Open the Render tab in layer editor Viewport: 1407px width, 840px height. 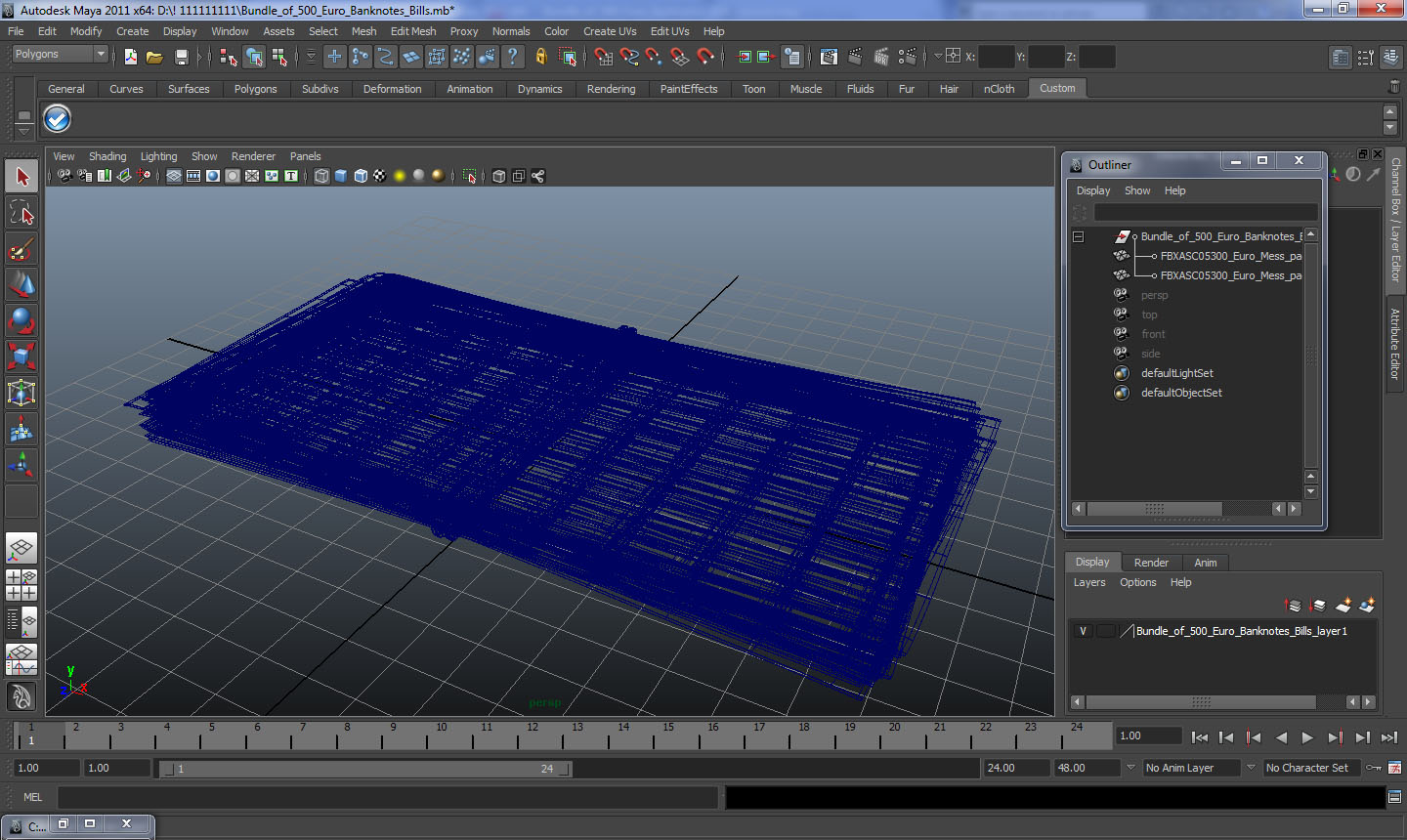pyautogui.click(x=1151, y=563)
